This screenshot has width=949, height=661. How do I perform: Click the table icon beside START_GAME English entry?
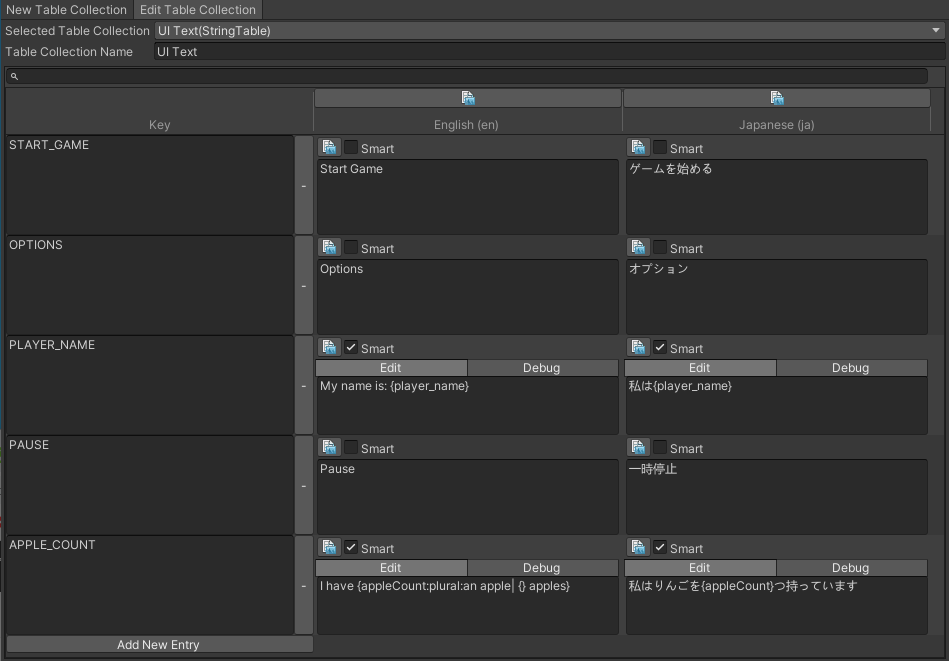coord(330,148)
